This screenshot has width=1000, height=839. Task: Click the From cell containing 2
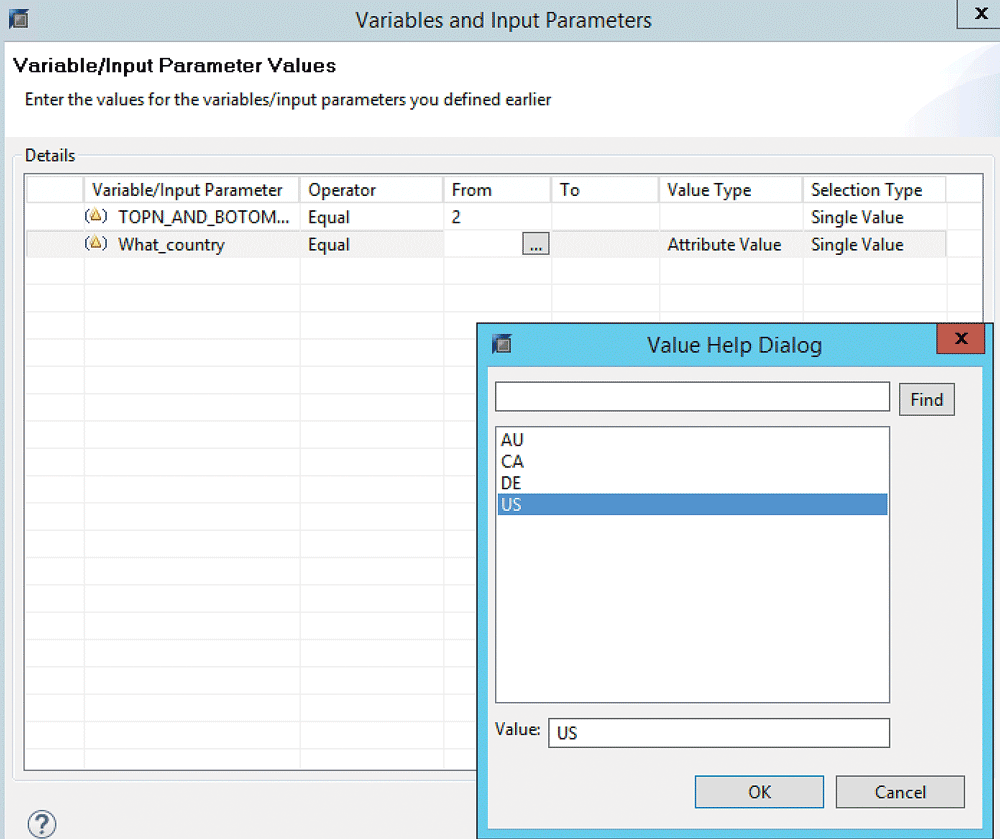pos(496,217)
